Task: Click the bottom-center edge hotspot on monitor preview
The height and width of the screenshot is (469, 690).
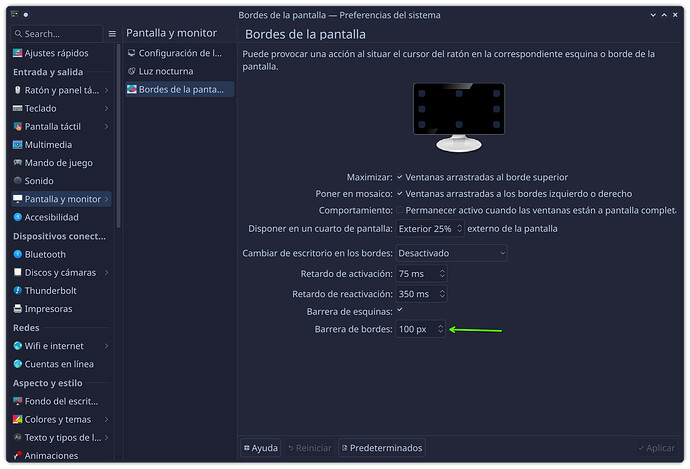Action: pyautogui.click(x=459, y=125)
